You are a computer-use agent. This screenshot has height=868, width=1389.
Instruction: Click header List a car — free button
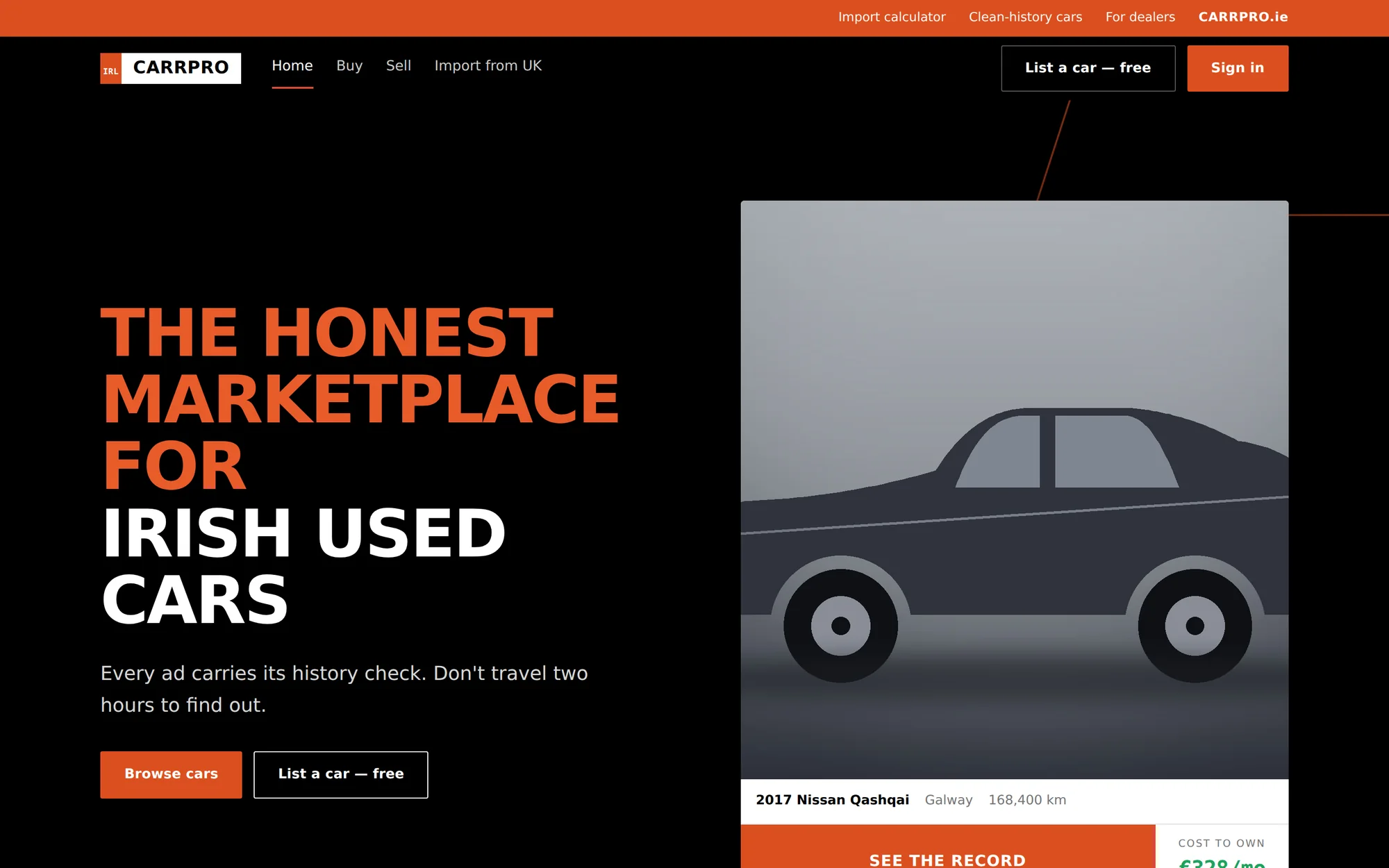coord(1088,68)
